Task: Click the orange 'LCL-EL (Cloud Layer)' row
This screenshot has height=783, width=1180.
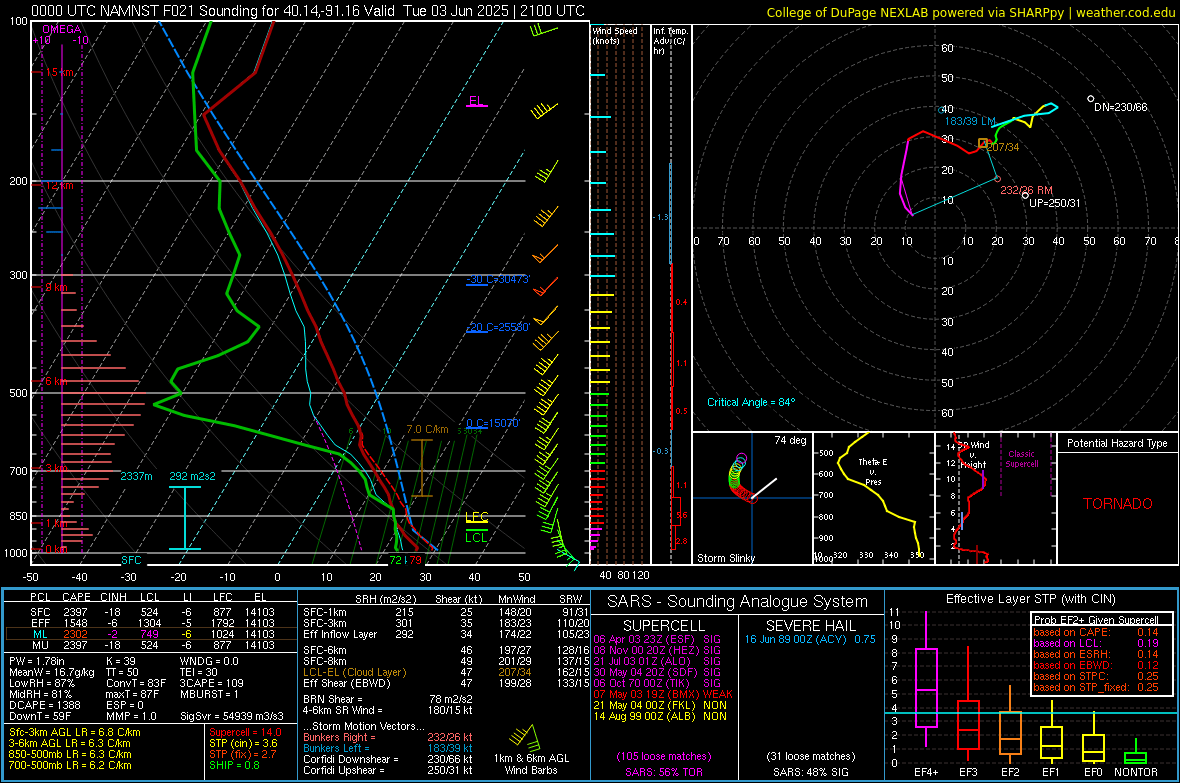Action: pyautogui.click(x=446, y=672)
